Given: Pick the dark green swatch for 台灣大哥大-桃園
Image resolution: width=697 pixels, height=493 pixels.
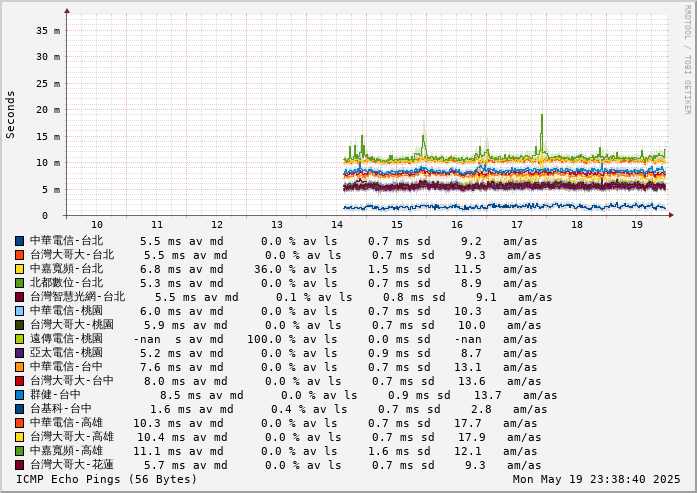Looking at the screenshot, I should [20, 325].
